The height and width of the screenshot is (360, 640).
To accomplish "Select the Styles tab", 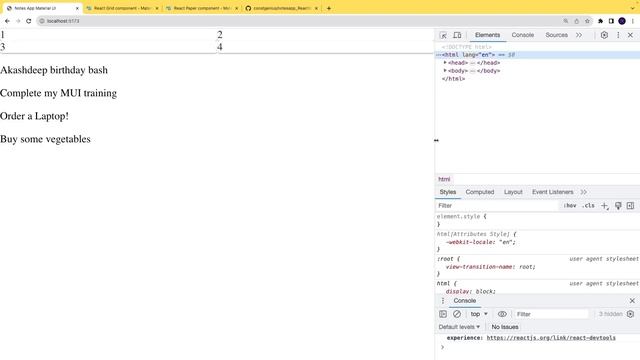I will click(448, 192).
